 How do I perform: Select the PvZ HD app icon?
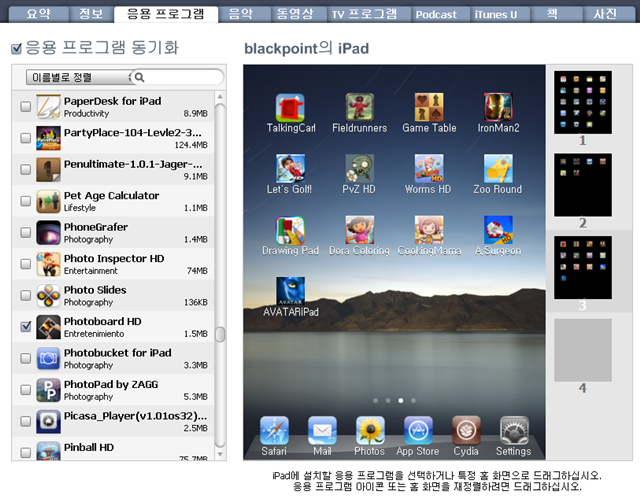point(359,169)
